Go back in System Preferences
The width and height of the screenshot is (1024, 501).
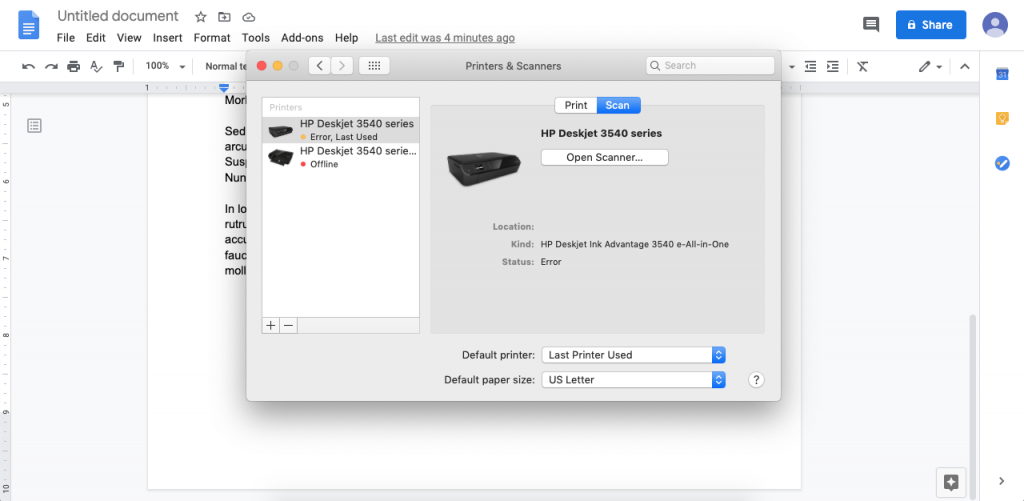click(319, 66)
